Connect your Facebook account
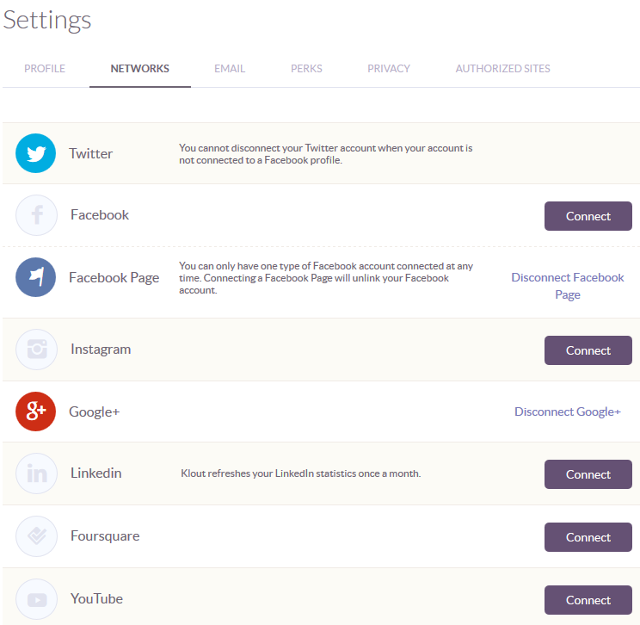This screenshot has width=640, height=625. pyautogui.click(x=588, y=216)
